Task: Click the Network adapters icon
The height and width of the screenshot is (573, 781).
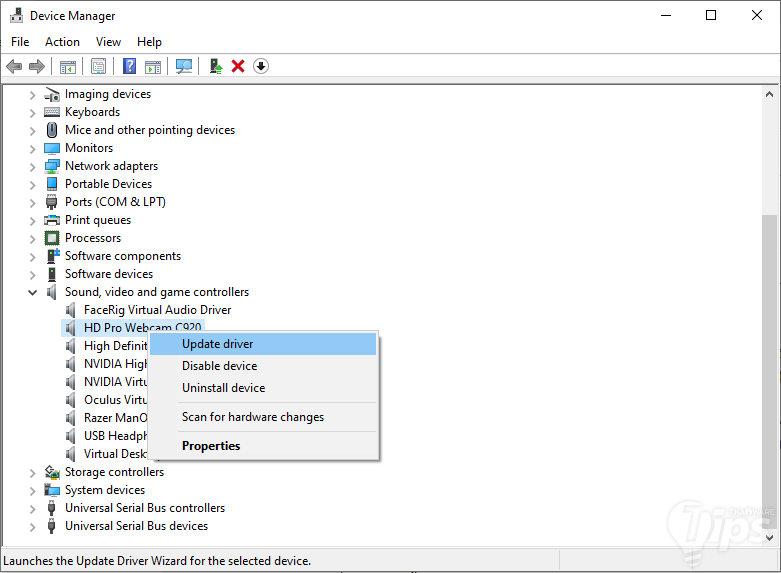Action: click(52, 166)
